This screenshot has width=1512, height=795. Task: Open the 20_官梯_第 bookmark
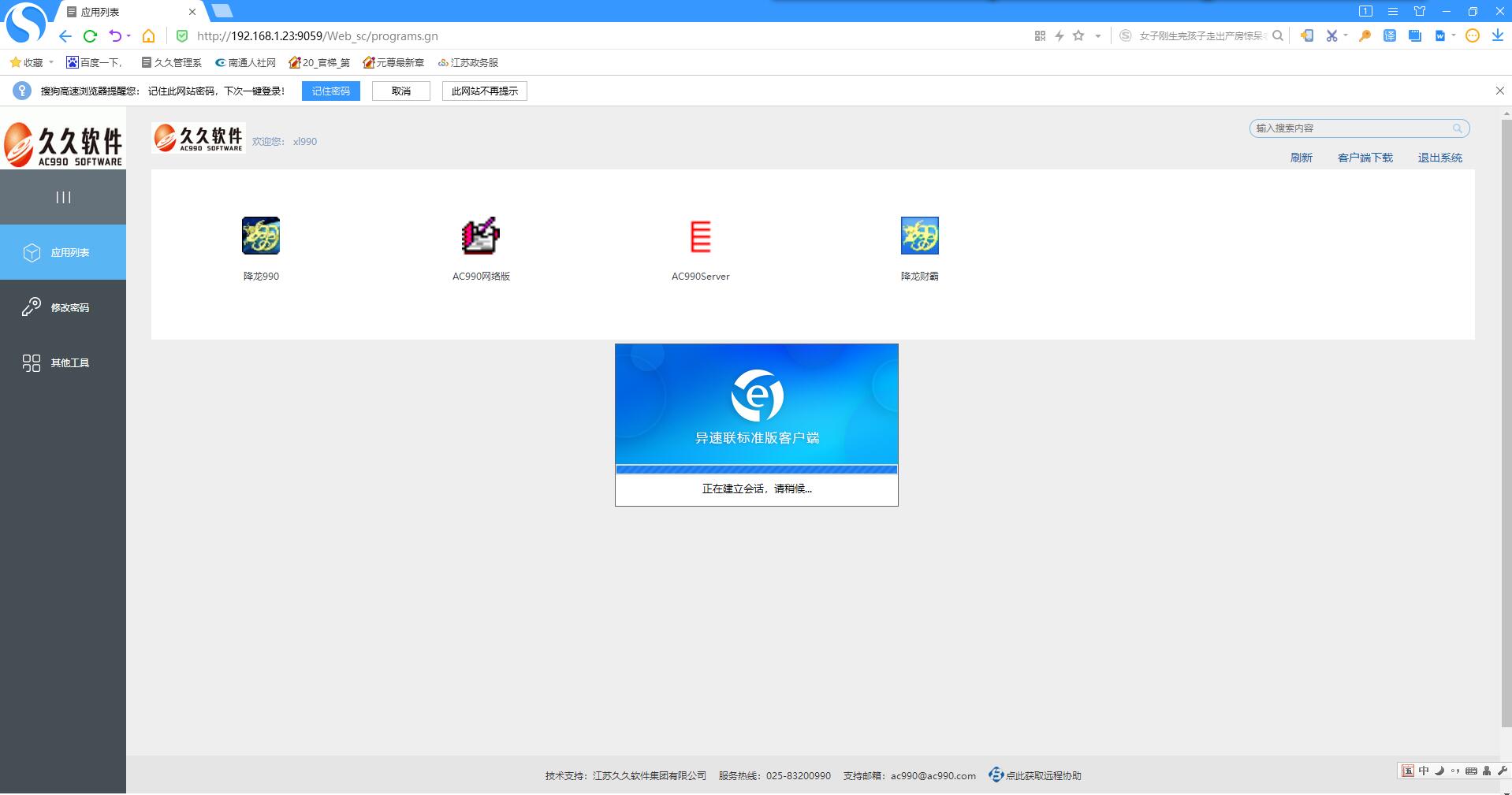point(319,62)
